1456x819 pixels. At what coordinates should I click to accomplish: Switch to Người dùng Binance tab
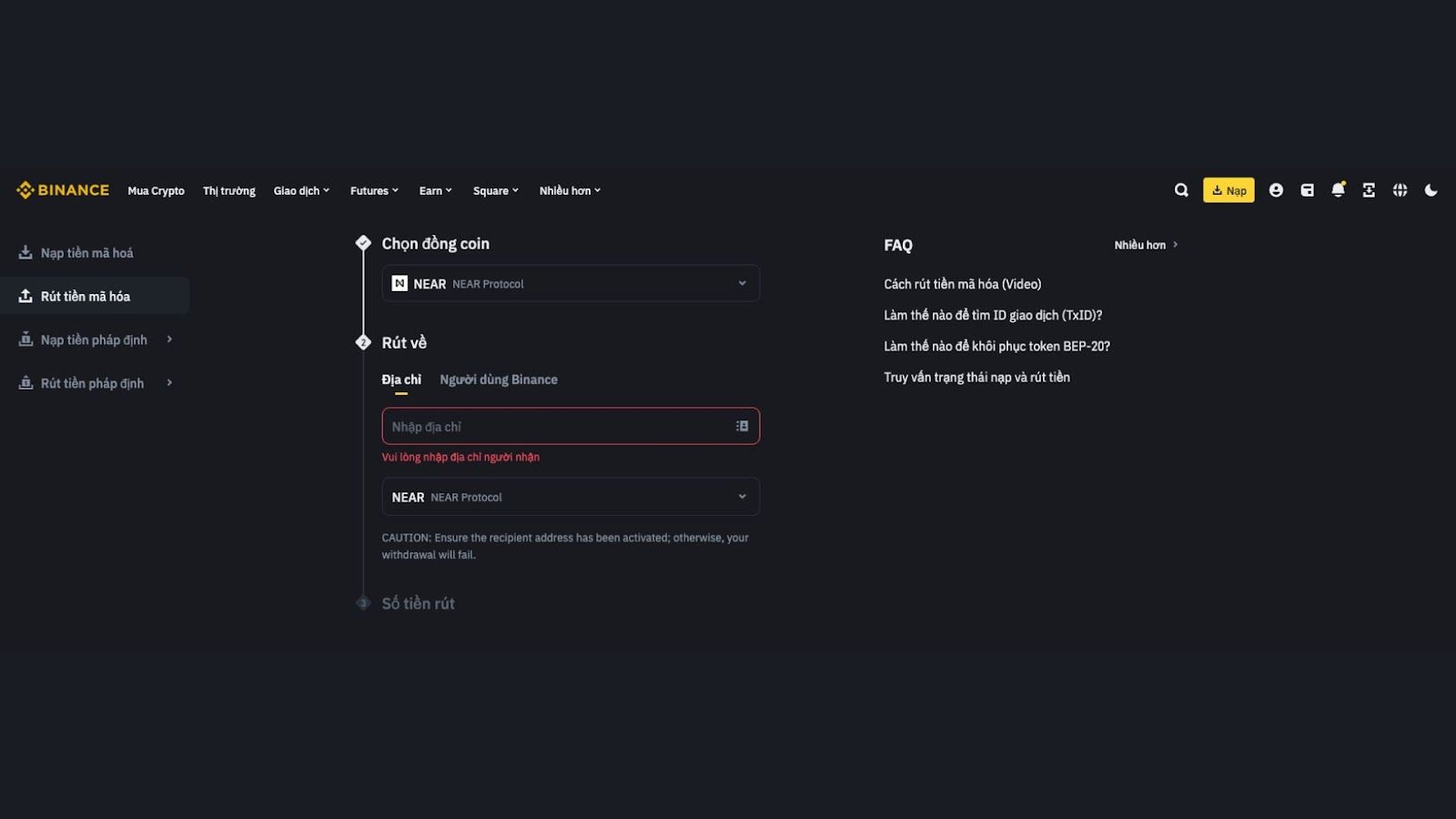pyautogui.click(x=499, y=379)
